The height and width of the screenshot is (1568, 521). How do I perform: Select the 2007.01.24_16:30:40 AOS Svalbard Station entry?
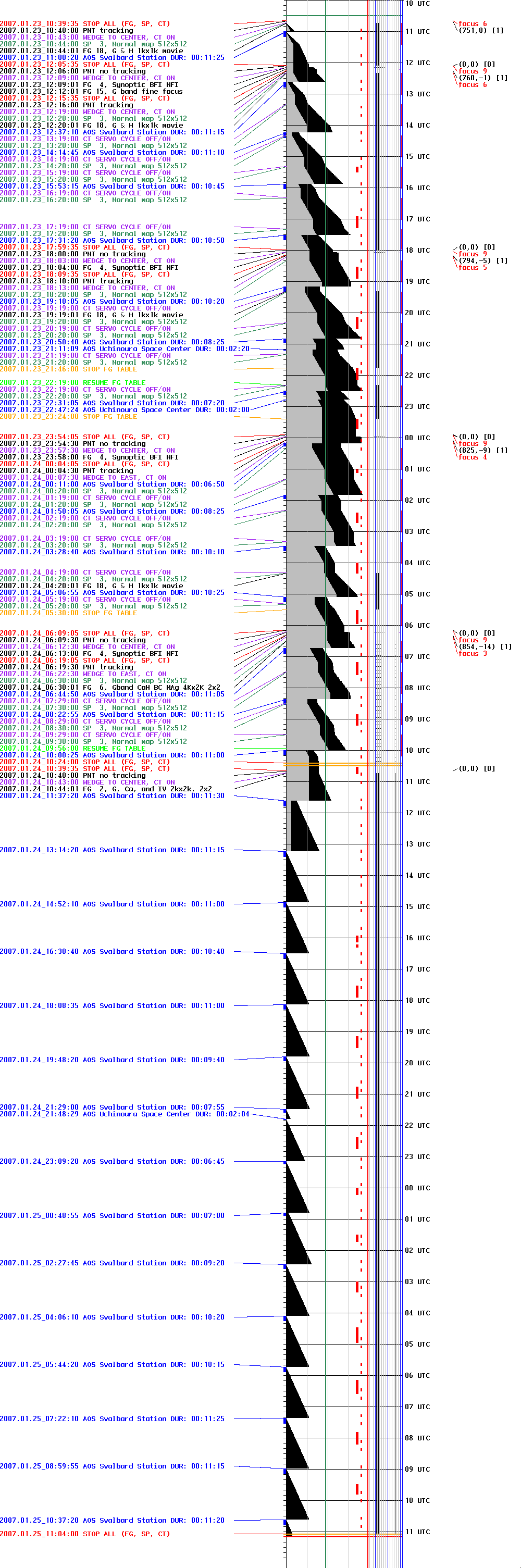coord(112,951)
